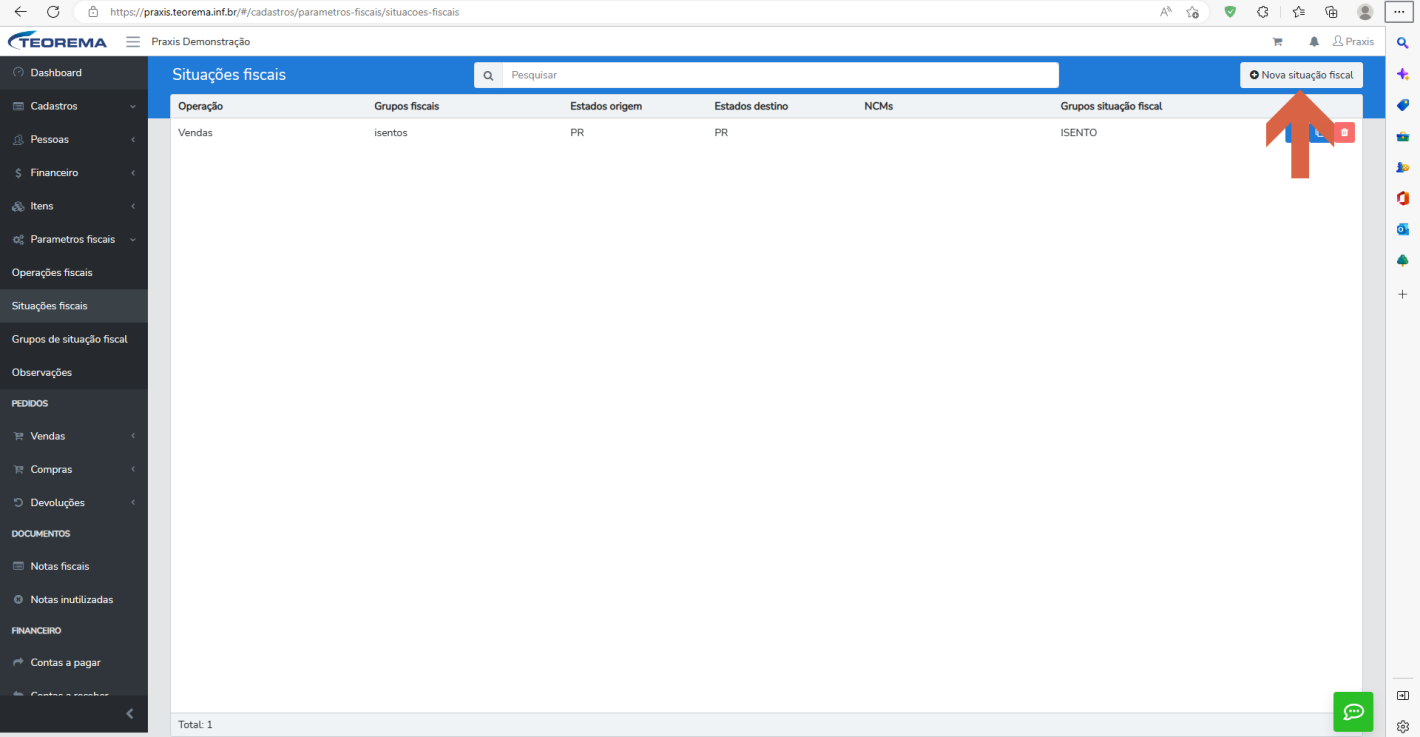Open Grupos de situação fiscal
Viewport: 1420px width, 737px height.
click(74, 339)
